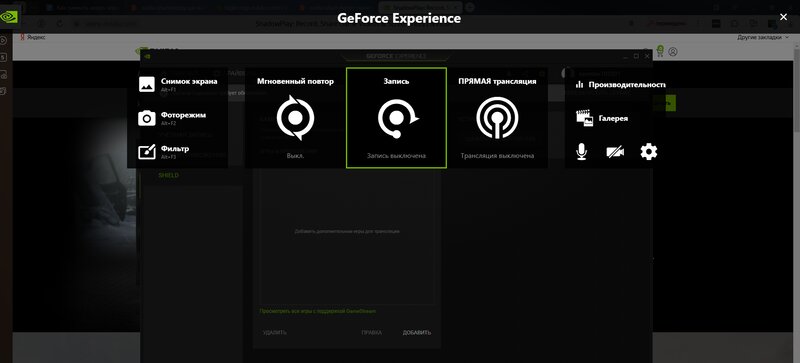Open the Мгновенный повтор instant replay icon
Screen dimensions: 800x363
click(295, 117)
